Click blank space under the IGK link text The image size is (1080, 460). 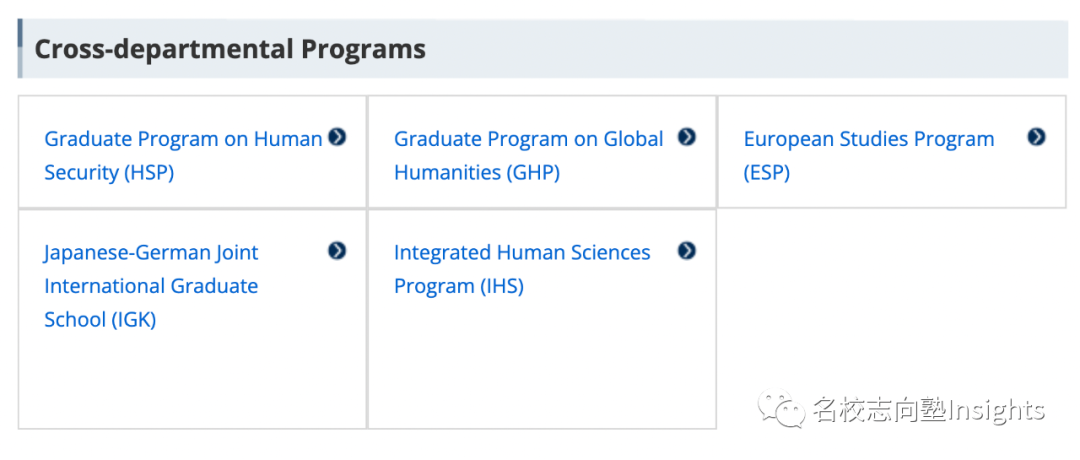pos(190,380)
